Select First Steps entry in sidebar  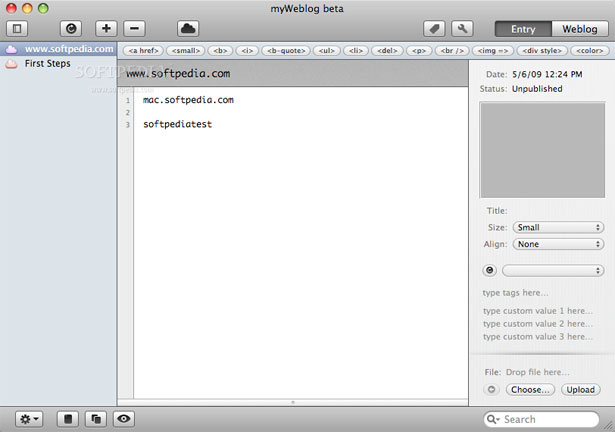point(58,64)
